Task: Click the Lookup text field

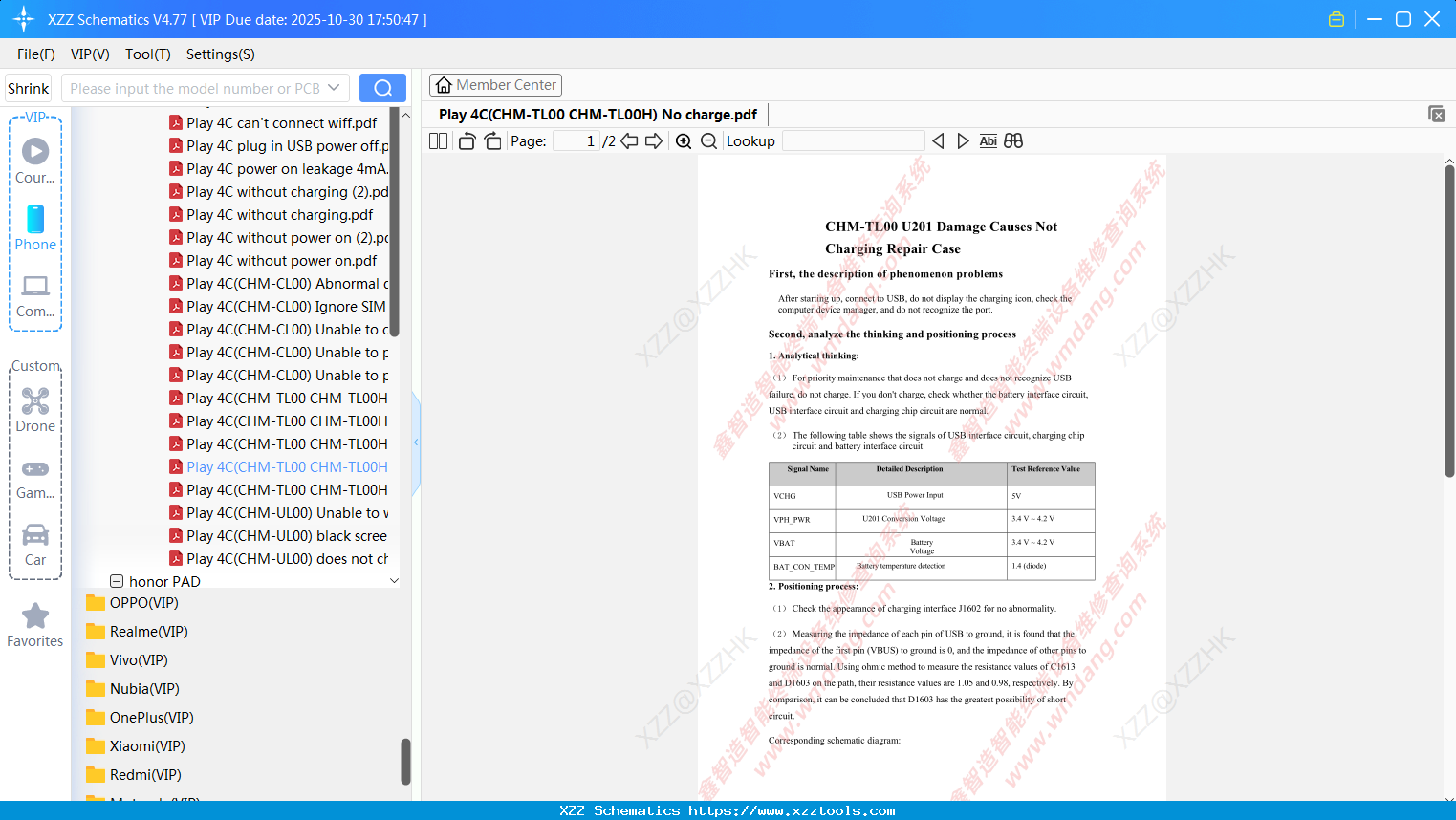Action: pyautogui.click(x=853, y=141)
